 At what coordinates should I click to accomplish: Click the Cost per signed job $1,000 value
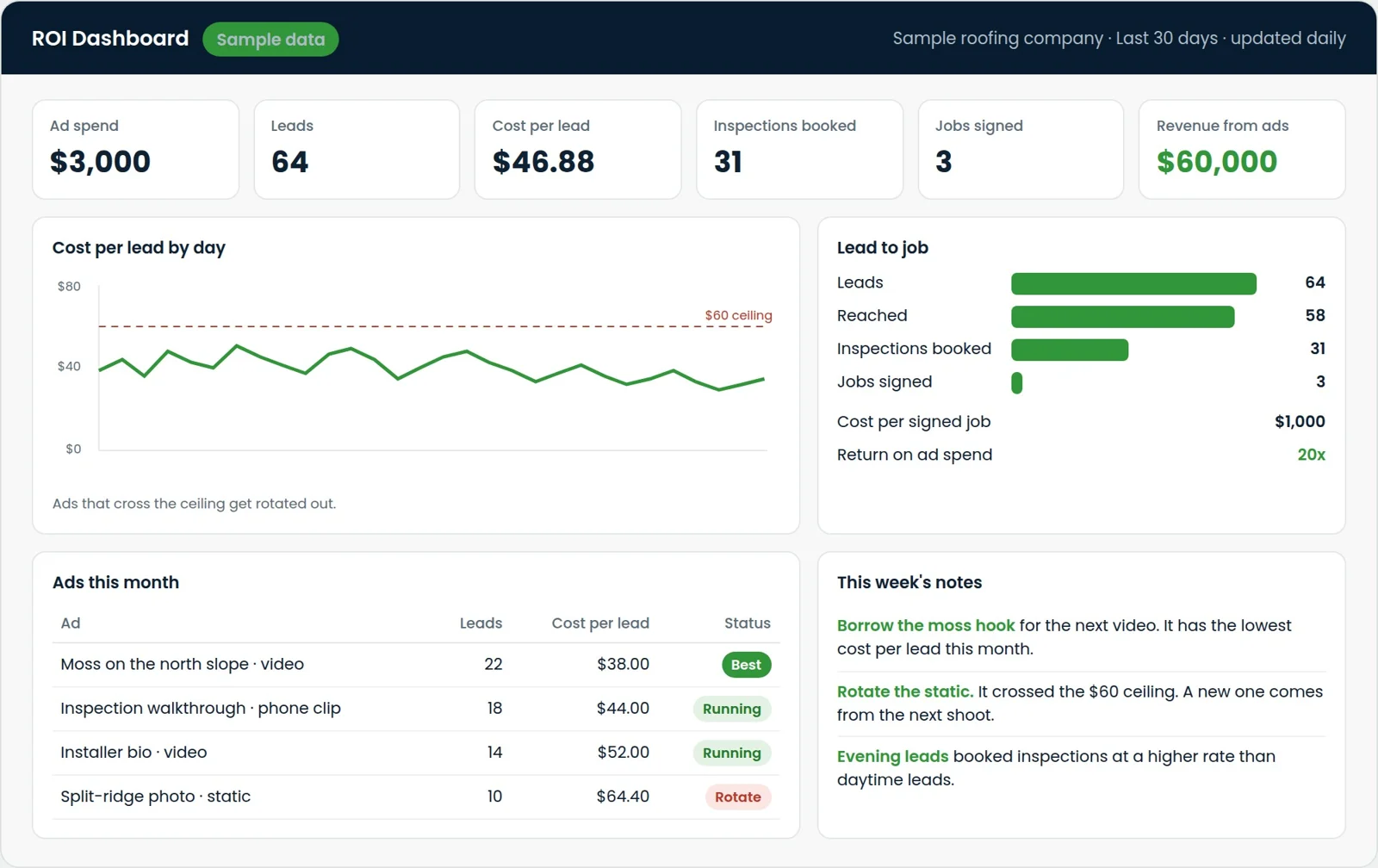(x=1300, y=421)
